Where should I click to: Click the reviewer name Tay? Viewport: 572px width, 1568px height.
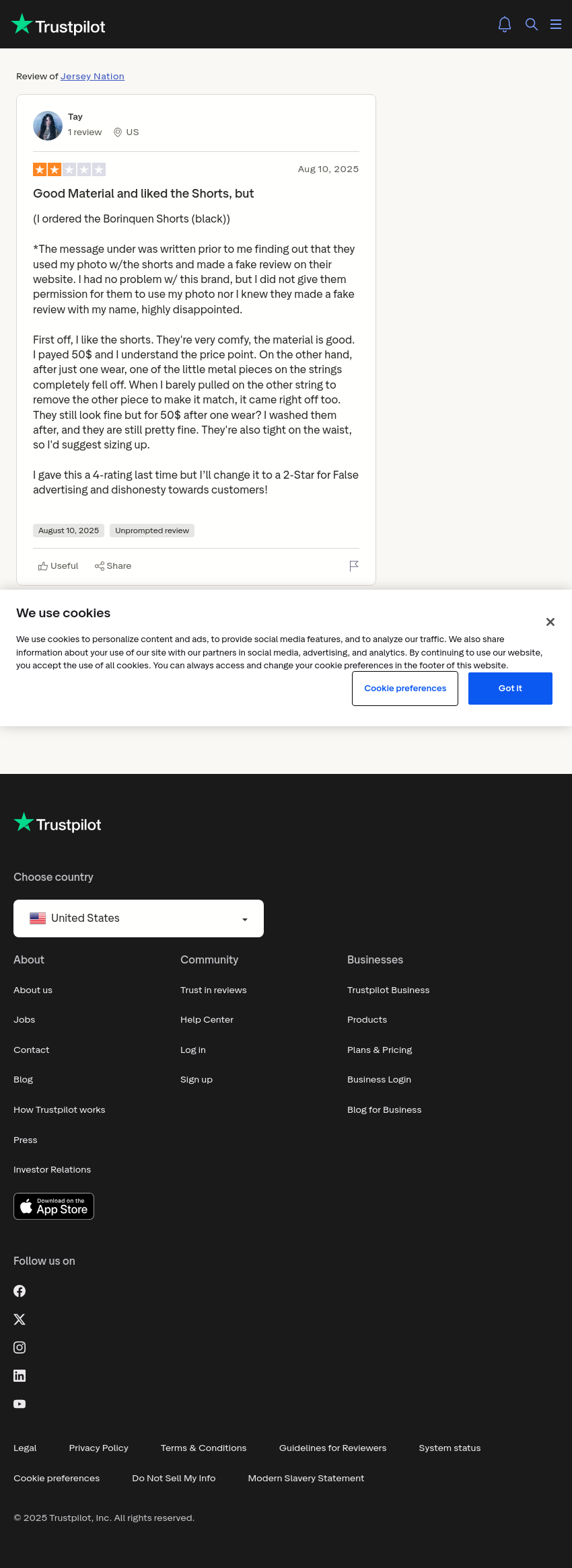click(75, 117)
